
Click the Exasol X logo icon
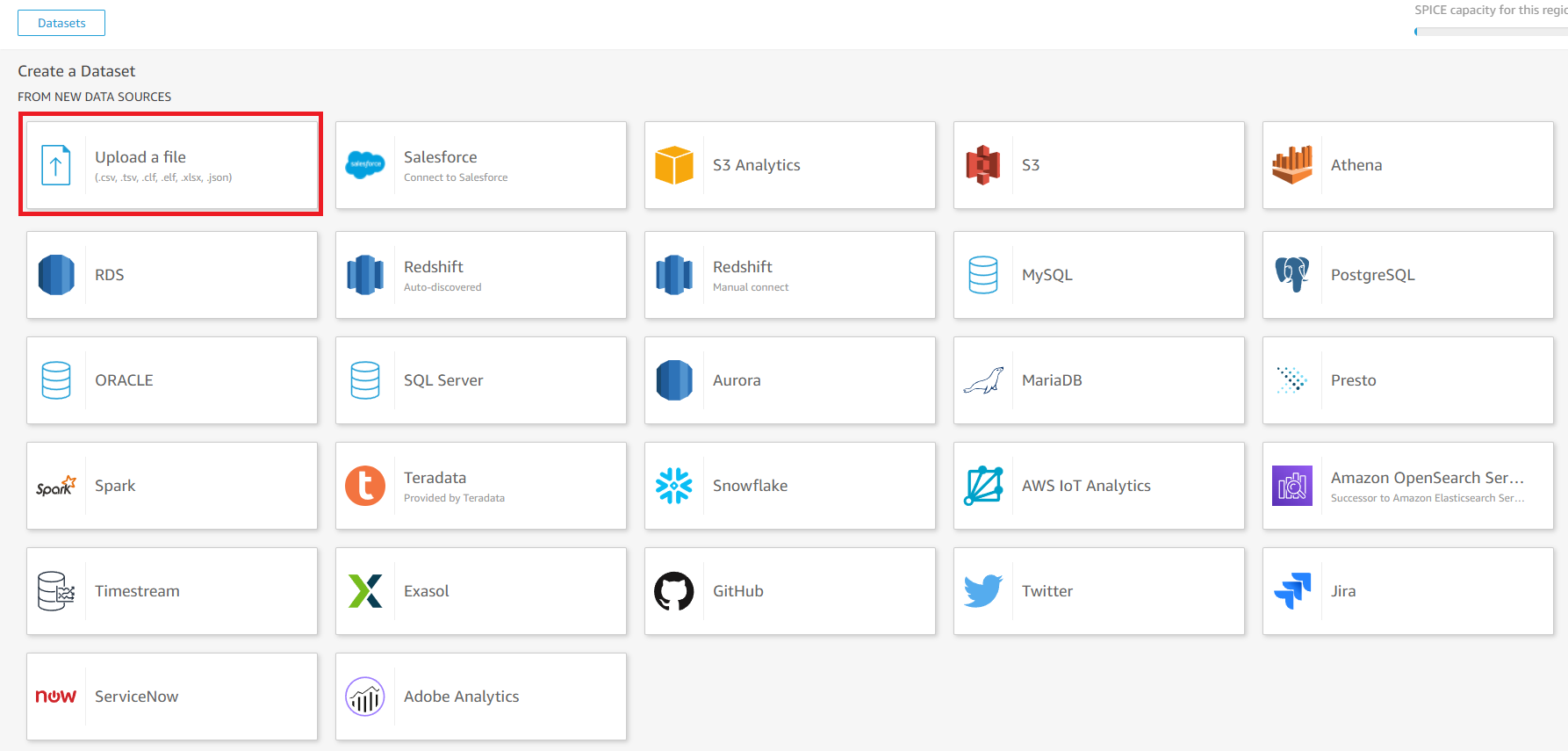[x=365, y=591]
